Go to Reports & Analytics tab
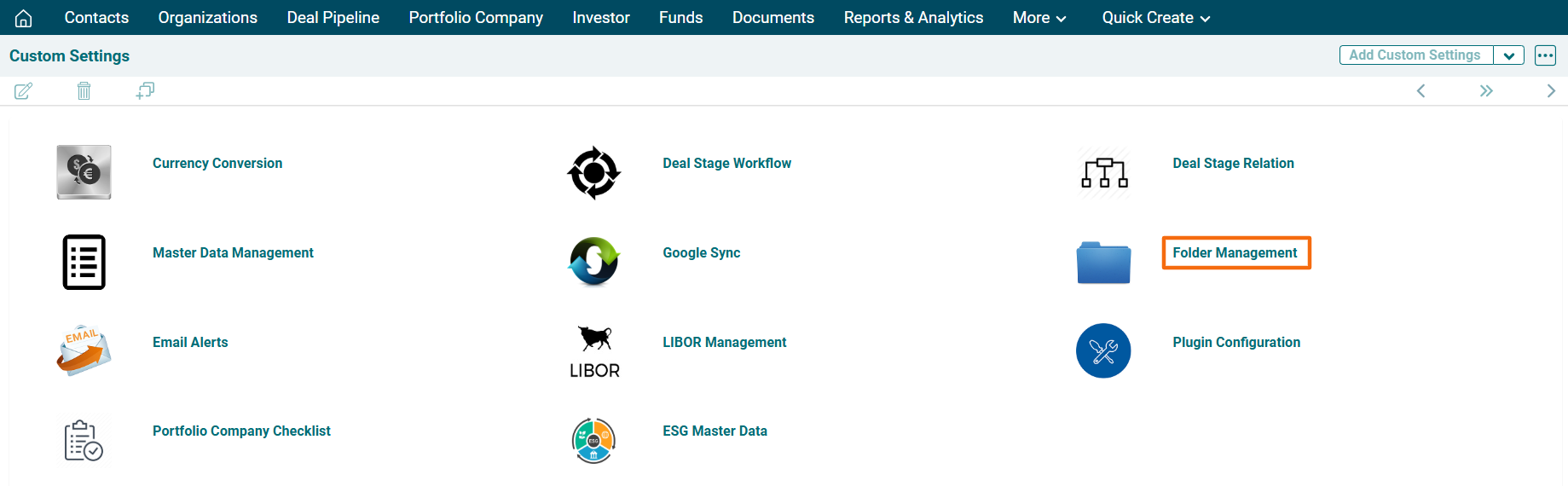The height and width of the screenshot is (486, 1568). [913, 18]
